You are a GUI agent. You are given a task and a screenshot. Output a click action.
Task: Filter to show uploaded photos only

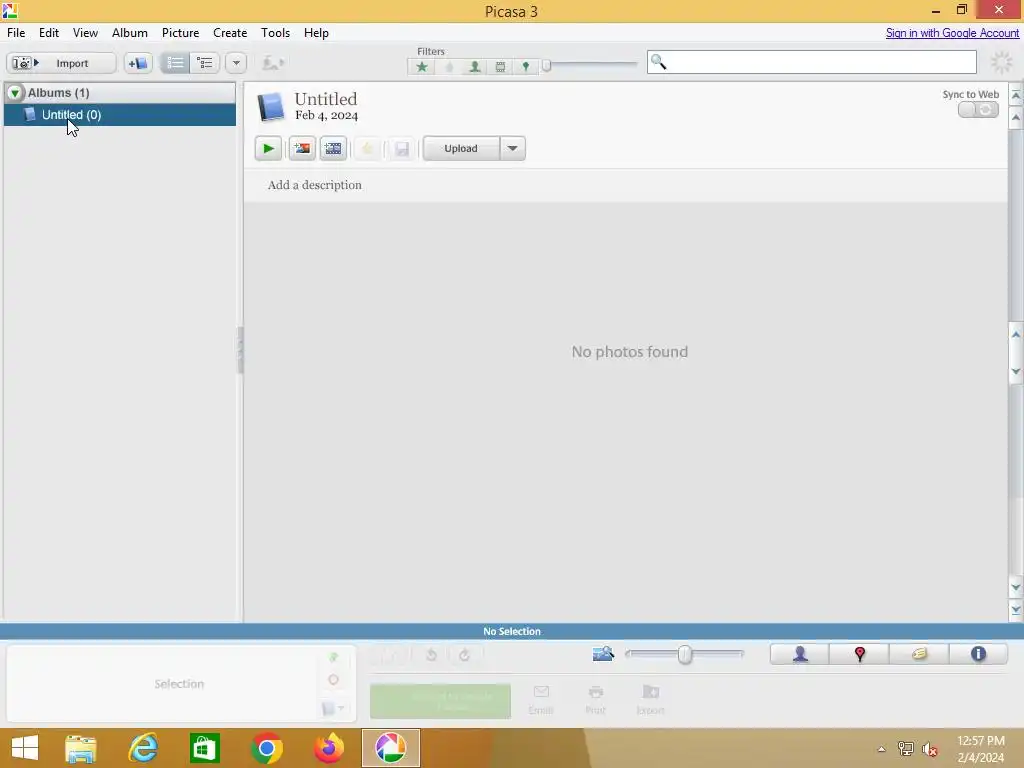[x=449, y=67]
